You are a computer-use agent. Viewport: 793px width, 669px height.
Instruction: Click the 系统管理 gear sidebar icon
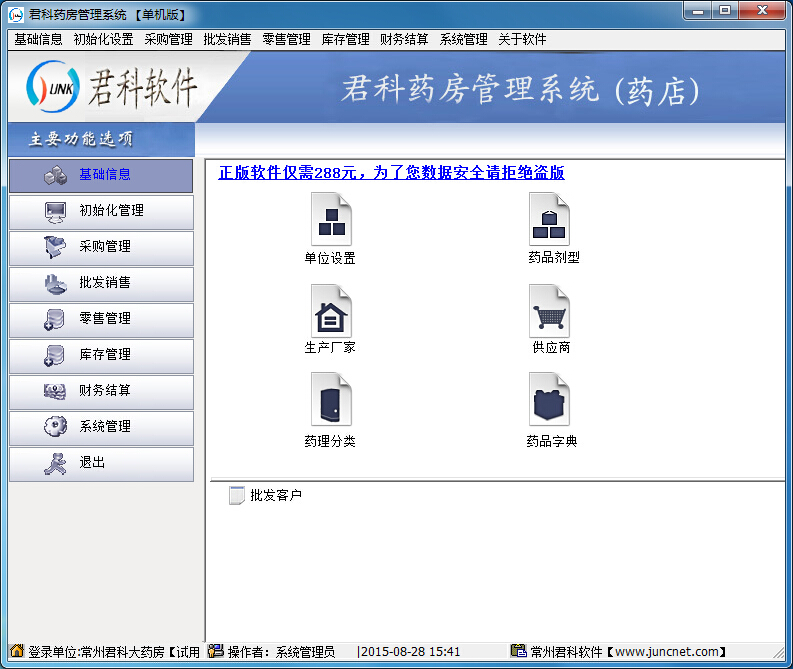[55, 426]
